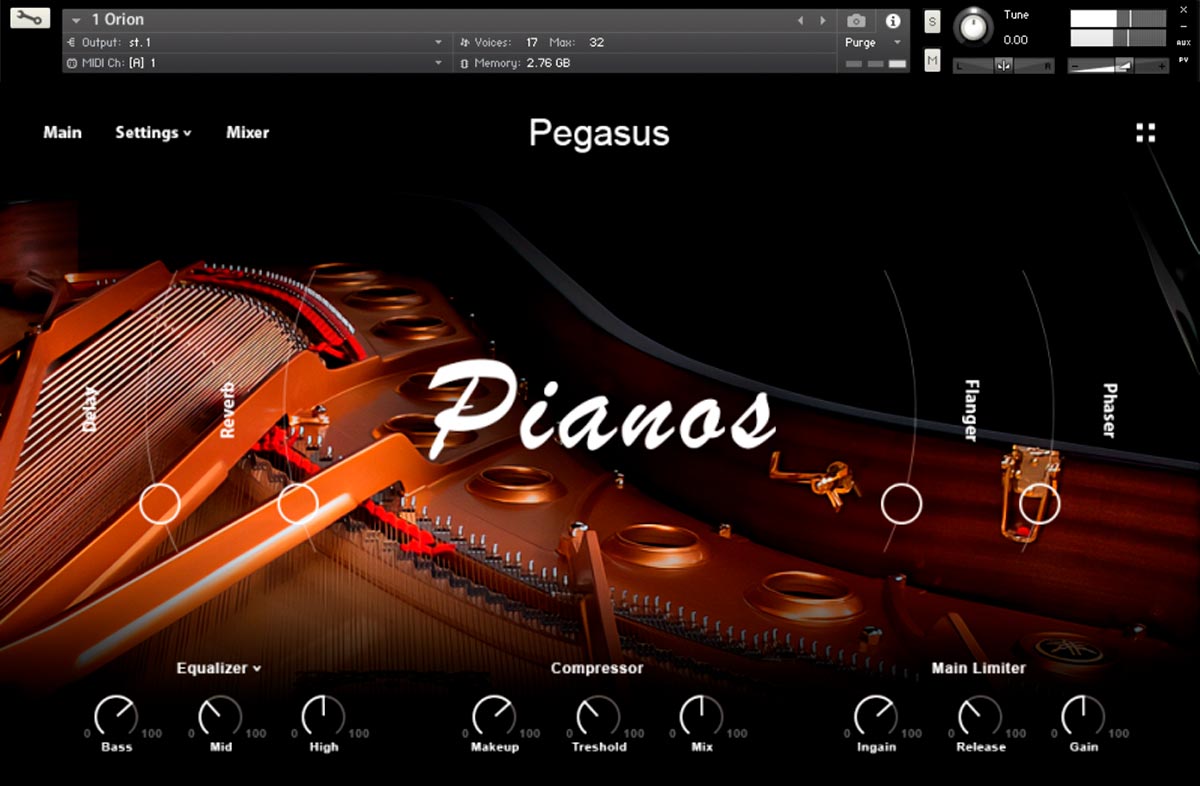Click the Equalizer Mid knob
Screen dimensions: 1200x786
[220, 717]
